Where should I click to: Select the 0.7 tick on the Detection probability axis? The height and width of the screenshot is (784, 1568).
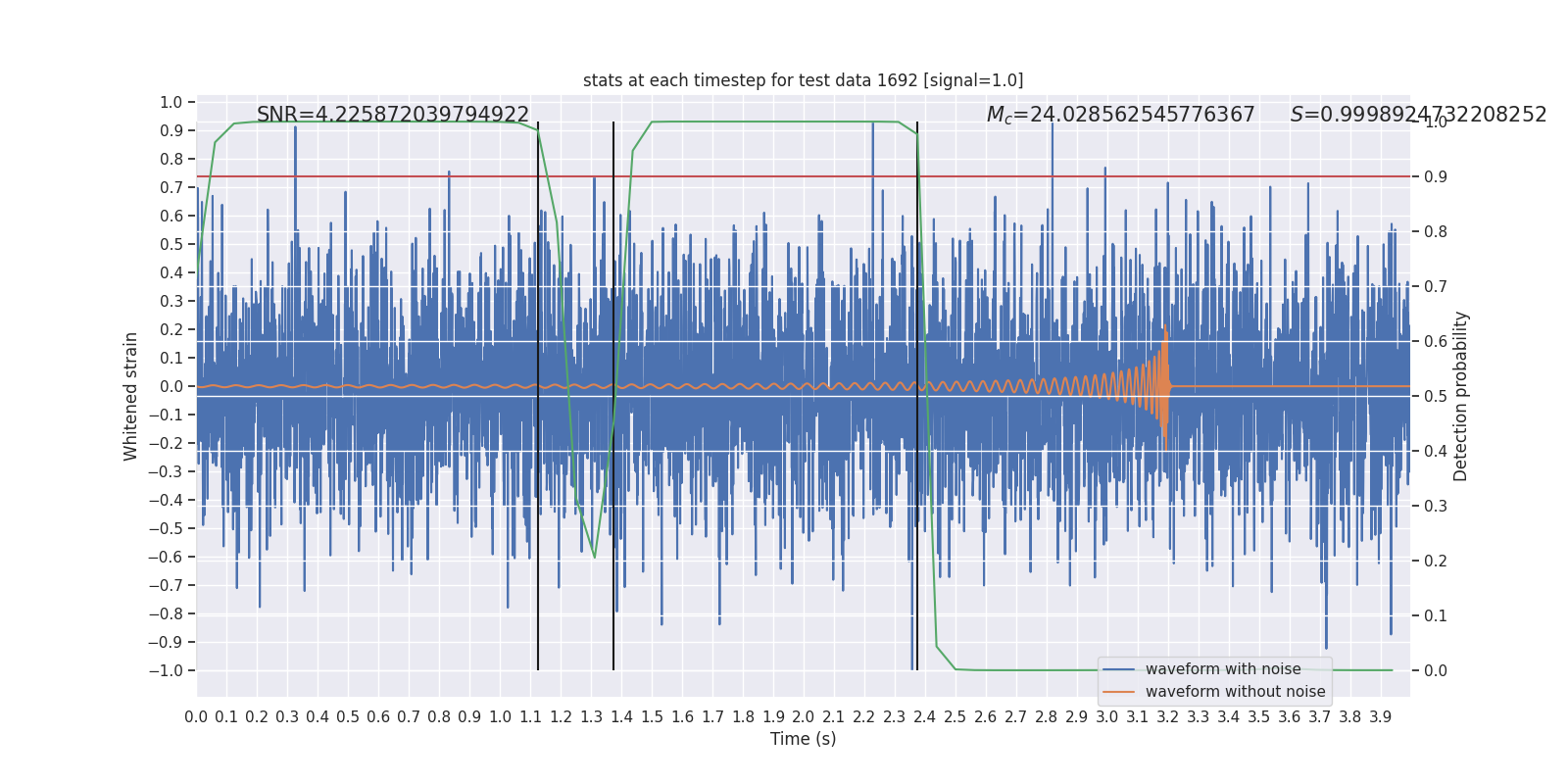coord(1435,286)
